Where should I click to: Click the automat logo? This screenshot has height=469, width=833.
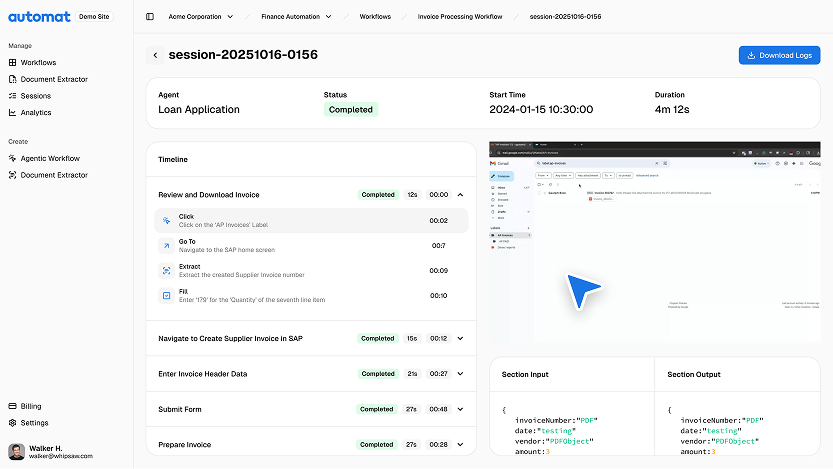coord(39,16)
